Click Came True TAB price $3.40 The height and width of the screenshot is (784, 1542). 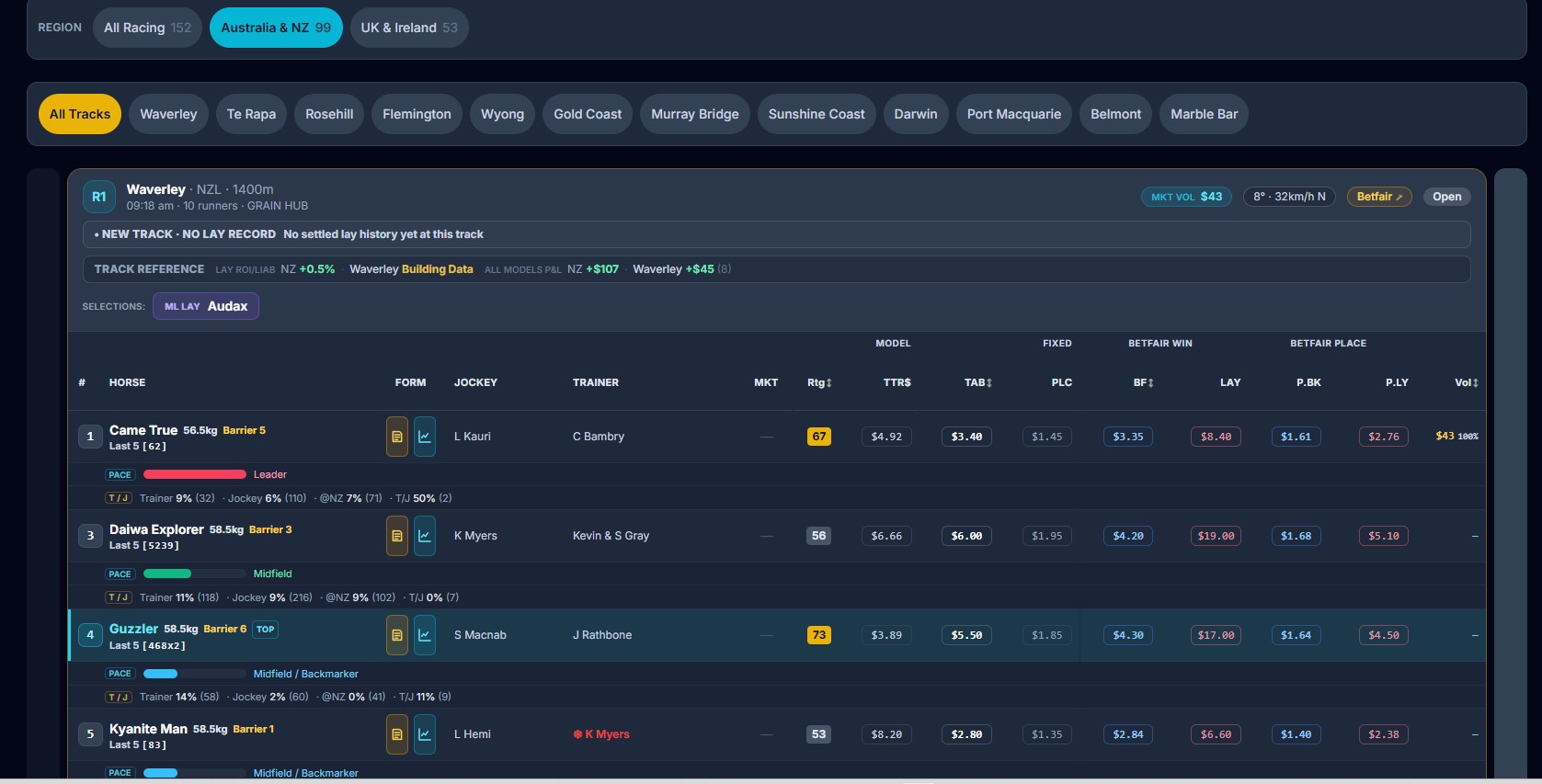(966, 437)
